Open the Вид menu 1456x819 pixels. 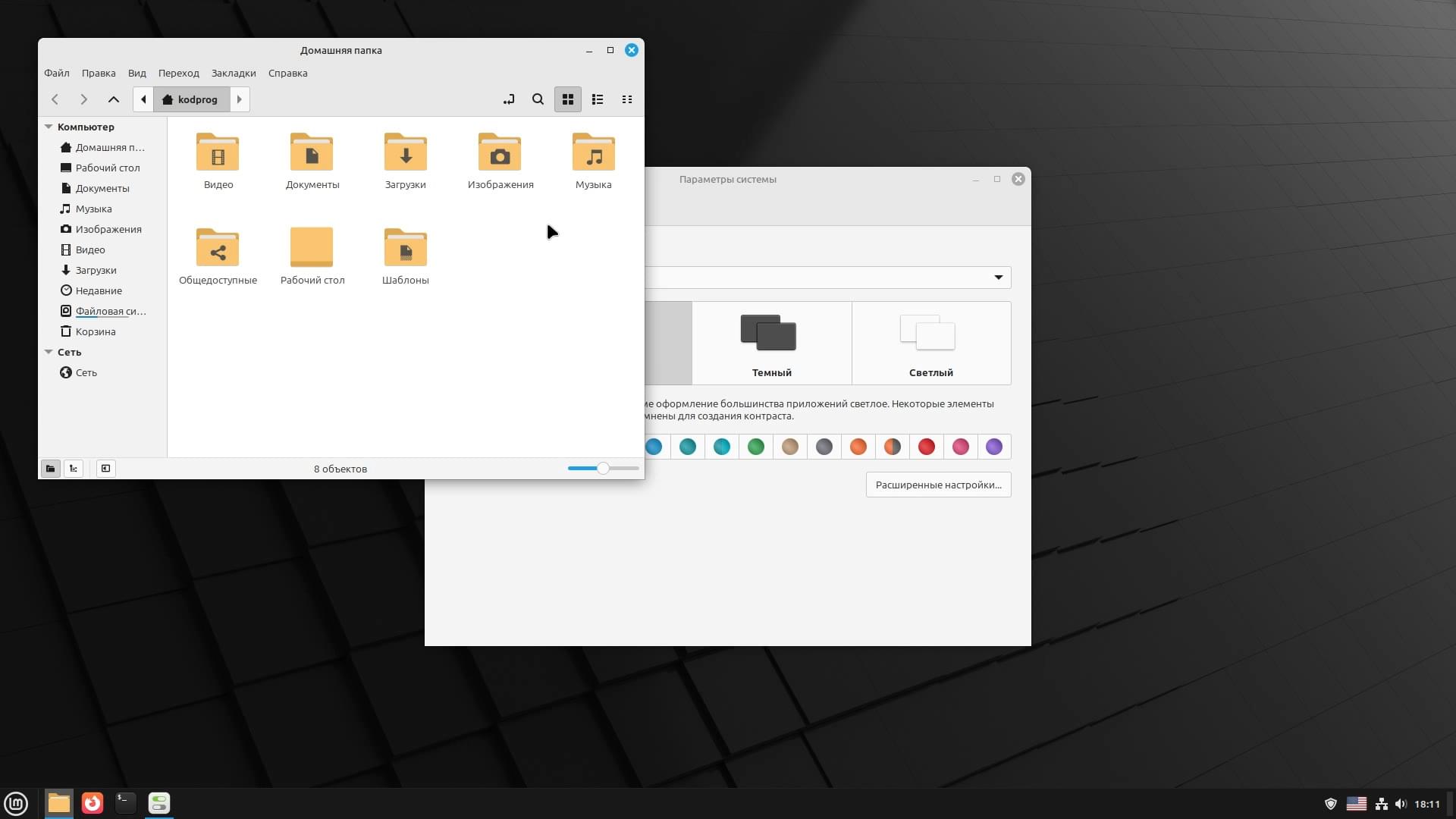[137, 74]
